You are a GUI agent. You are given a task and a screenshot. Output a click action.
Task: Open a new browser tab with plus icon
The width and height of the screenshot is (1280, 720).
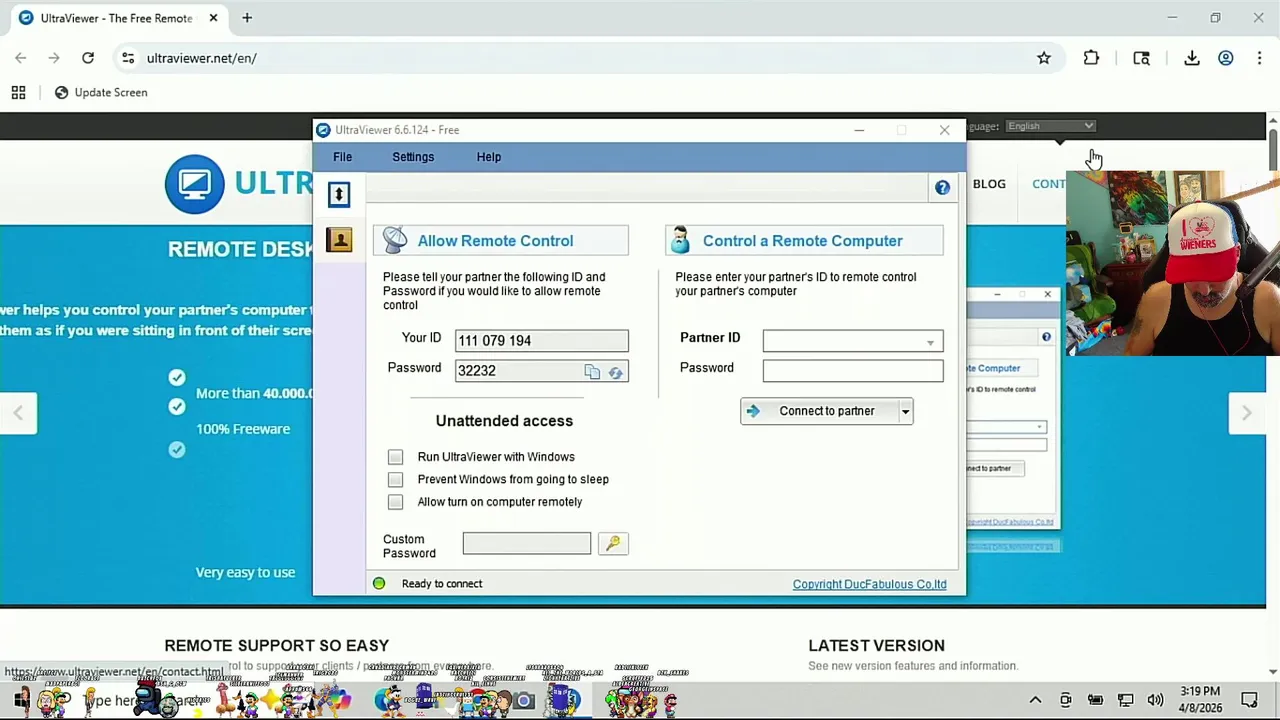point(247,18)
